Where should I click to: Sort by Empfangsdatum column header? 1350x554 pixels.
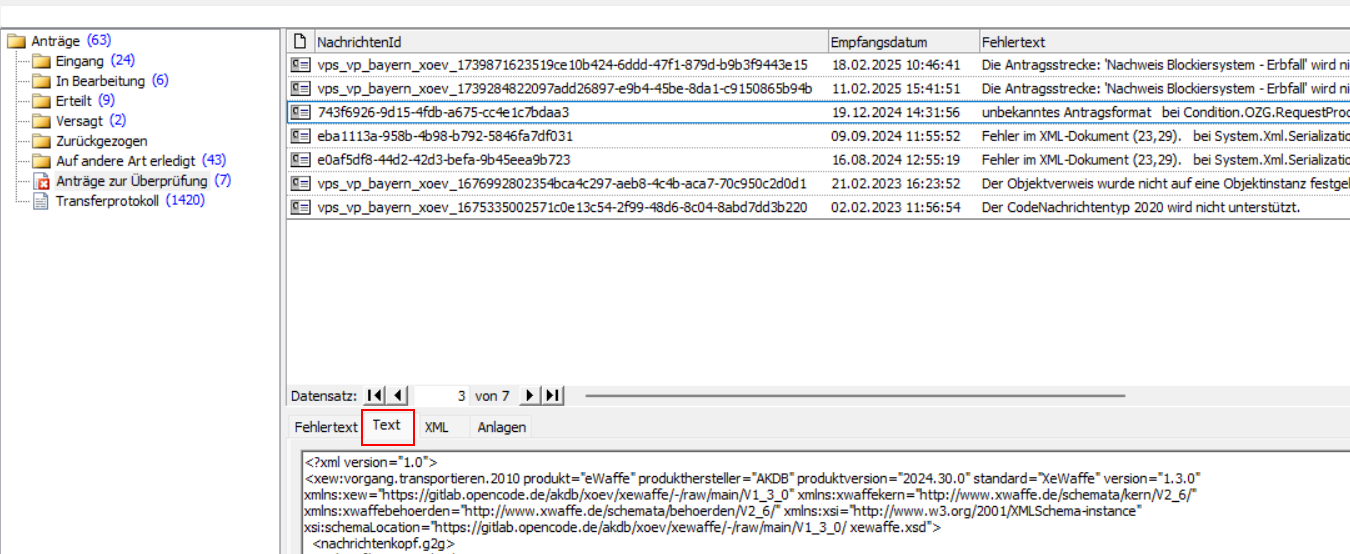(879, 42)
